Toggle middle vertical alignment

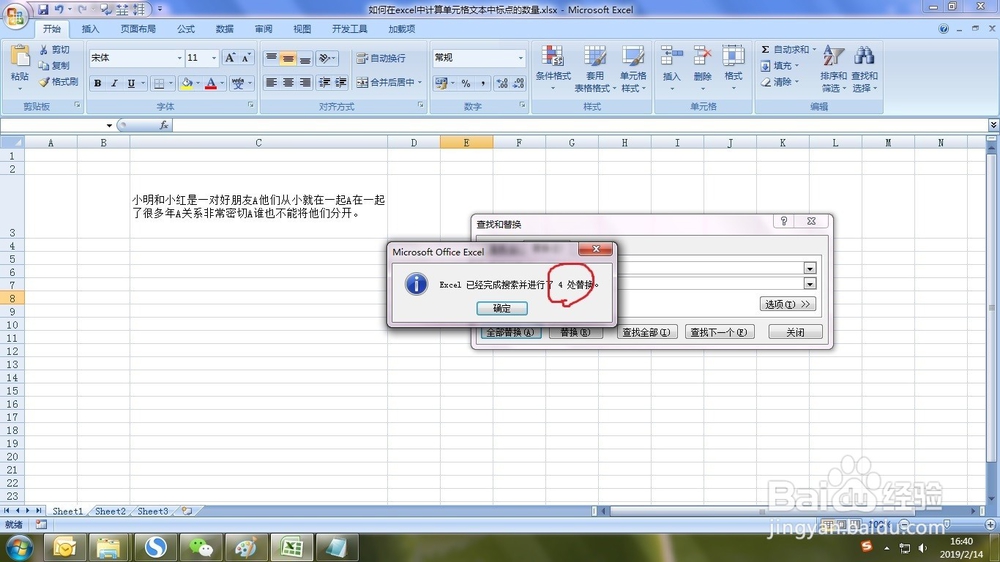288,58
